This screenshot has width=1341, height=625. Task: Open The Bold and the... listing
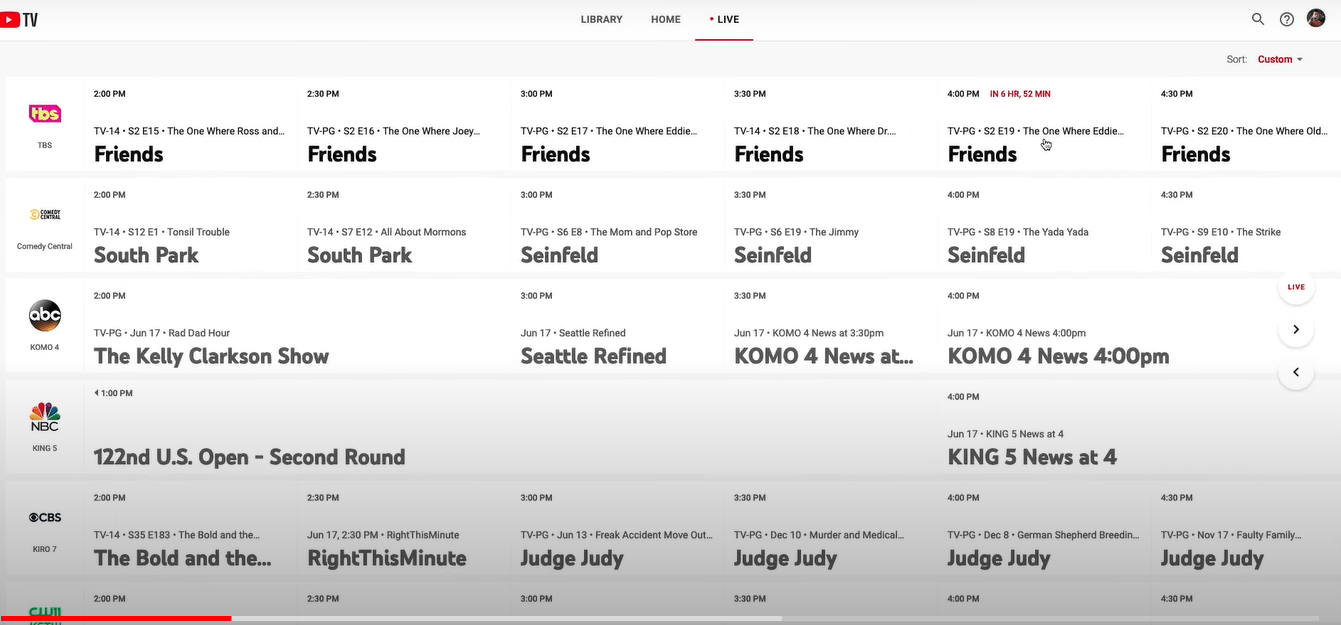[191, 528]
